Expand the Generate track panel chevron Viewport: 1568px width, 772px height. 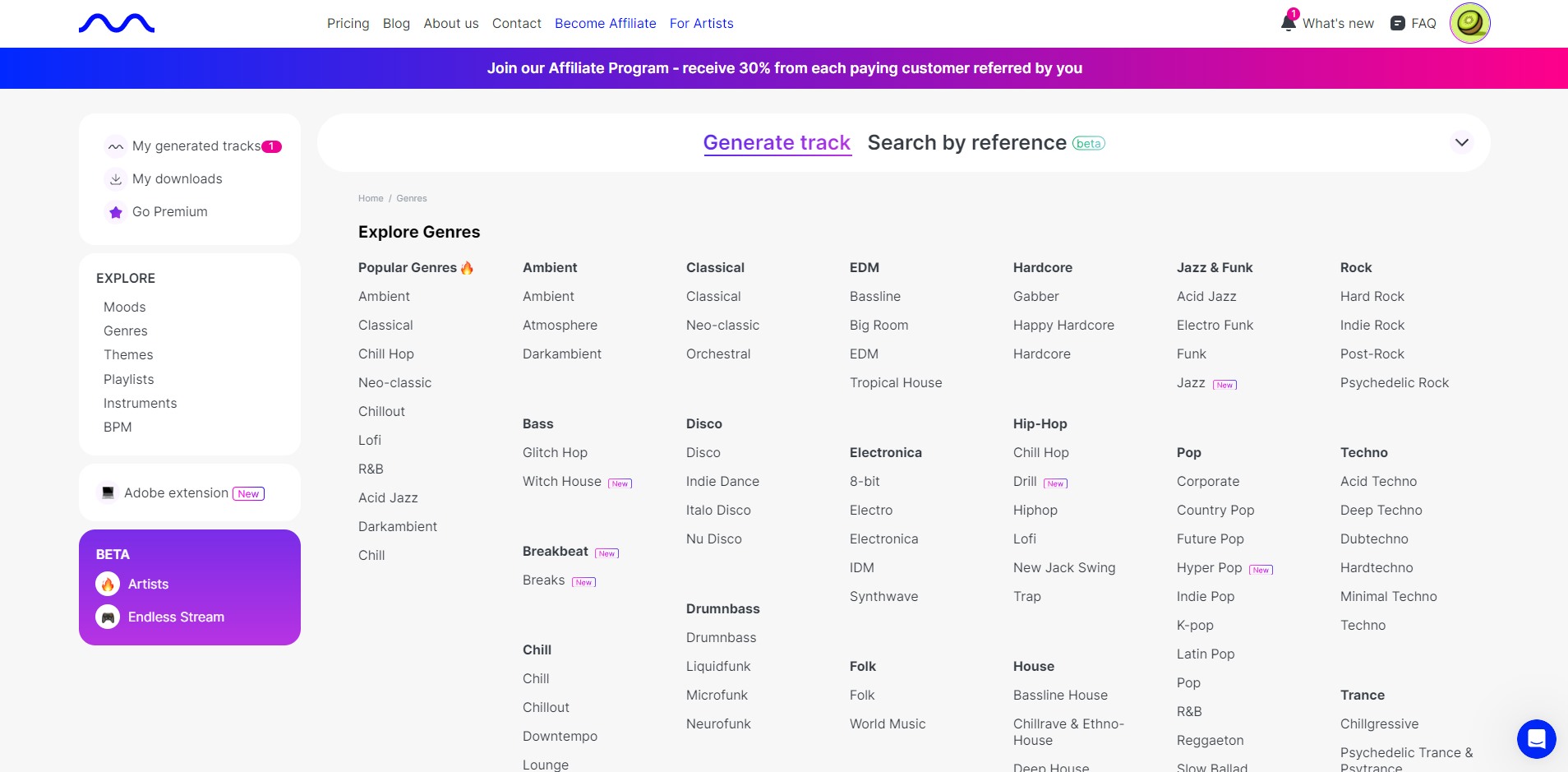[x=1461, y=142]
